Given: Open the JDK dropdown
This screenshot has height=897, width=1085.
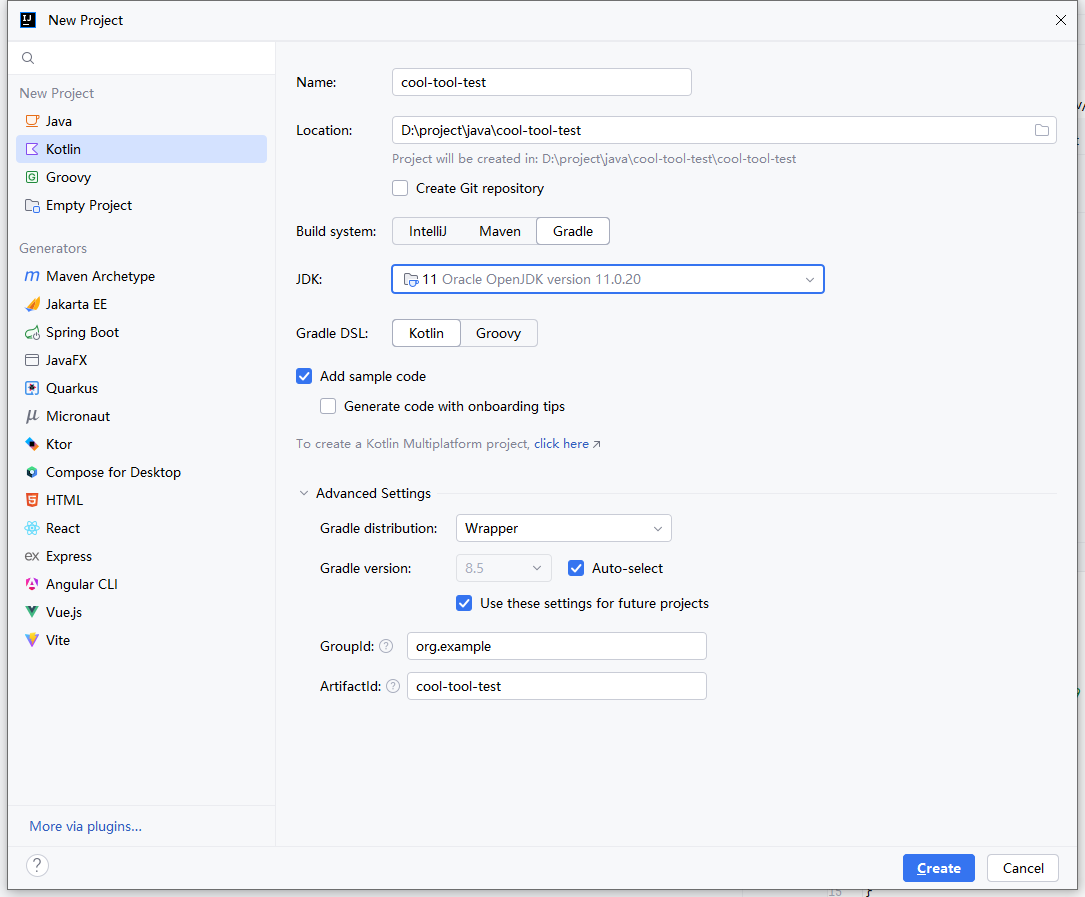Looking at the screenshot, I should (607, 279).
